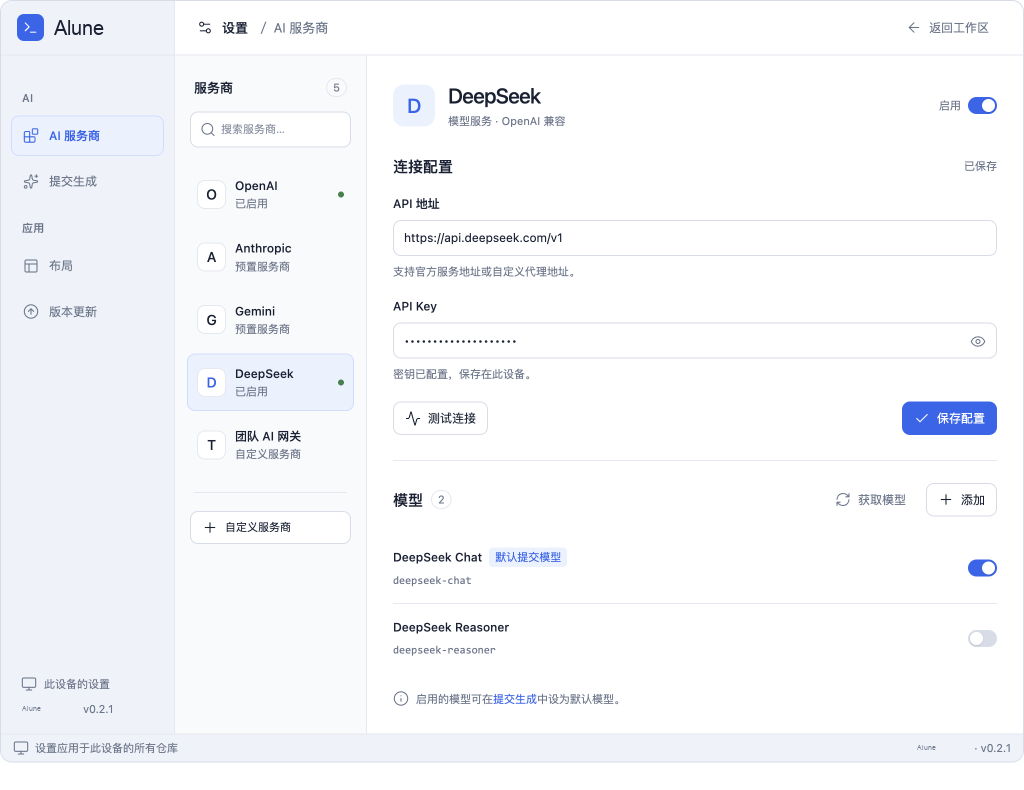
Task: Click the DeepSeek letter D avatar in list
Action: [212, 383]
